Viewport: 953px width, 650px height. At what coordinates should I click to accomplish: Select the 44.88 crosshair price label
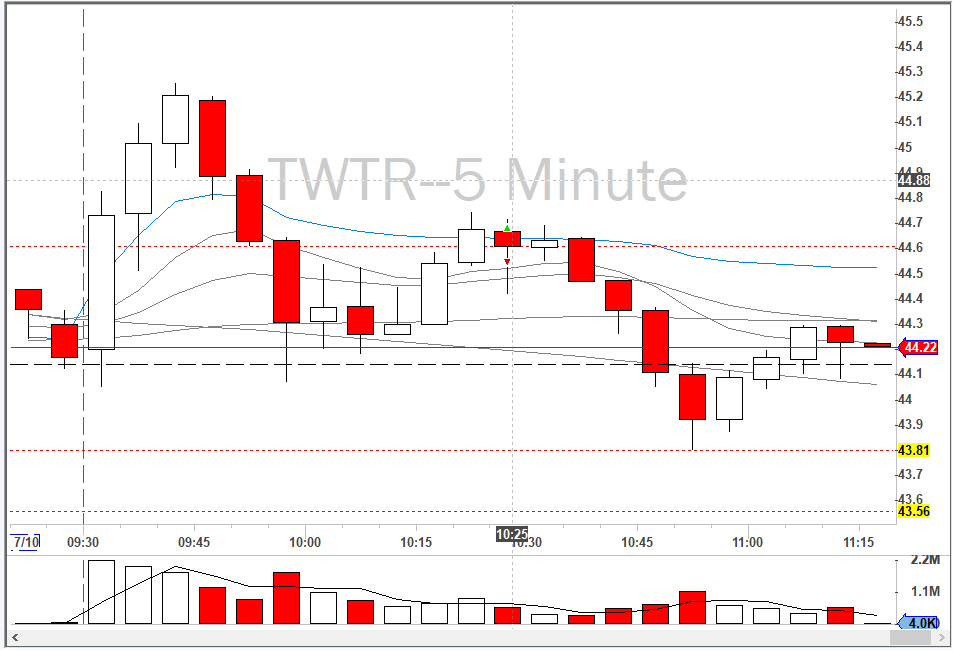[x=914, y=181]
